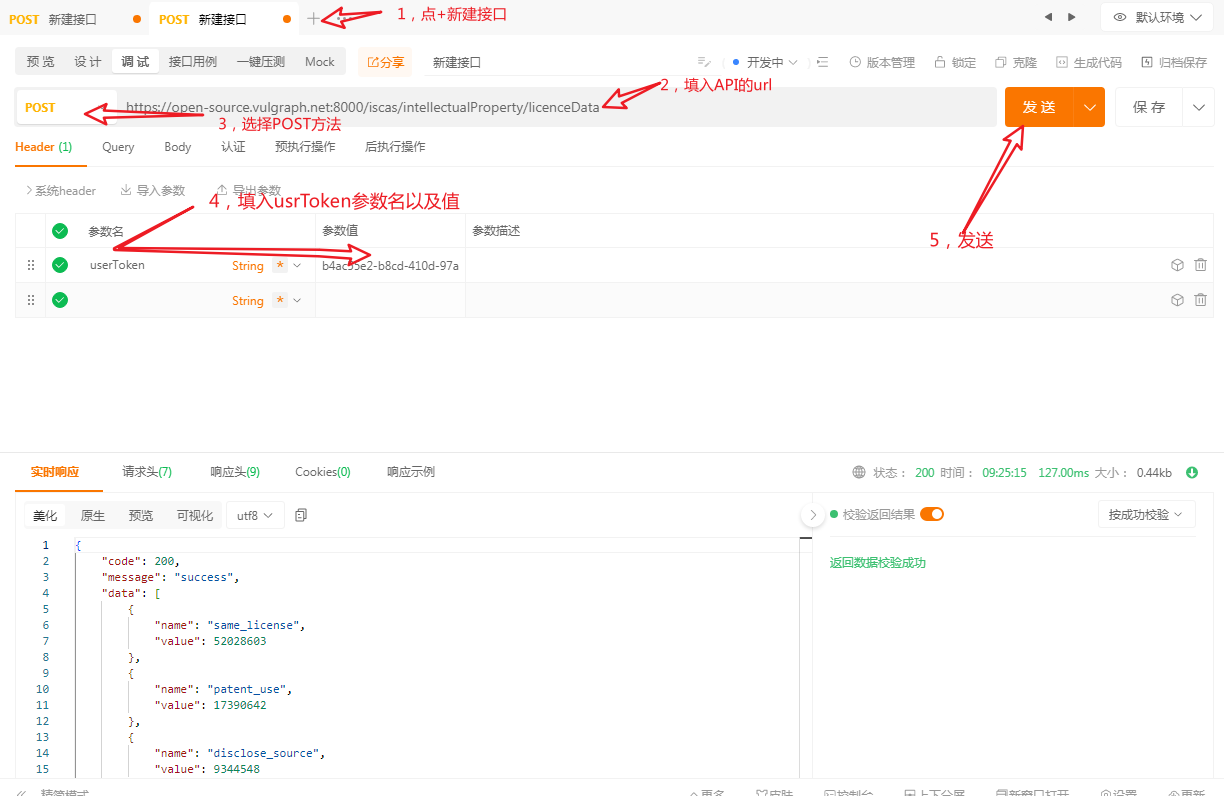Go to next tabs with right arrow

pos(1072,17)
